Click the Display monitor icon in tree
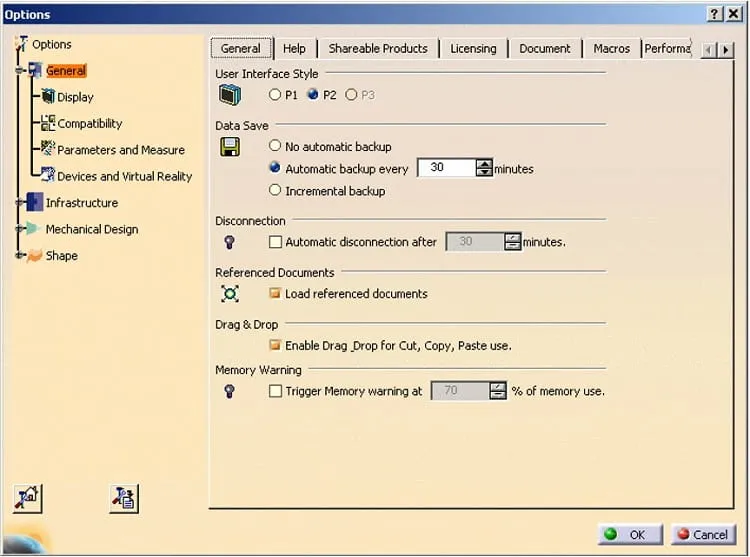This screenshot has height=557, width=750. point(48,97)
